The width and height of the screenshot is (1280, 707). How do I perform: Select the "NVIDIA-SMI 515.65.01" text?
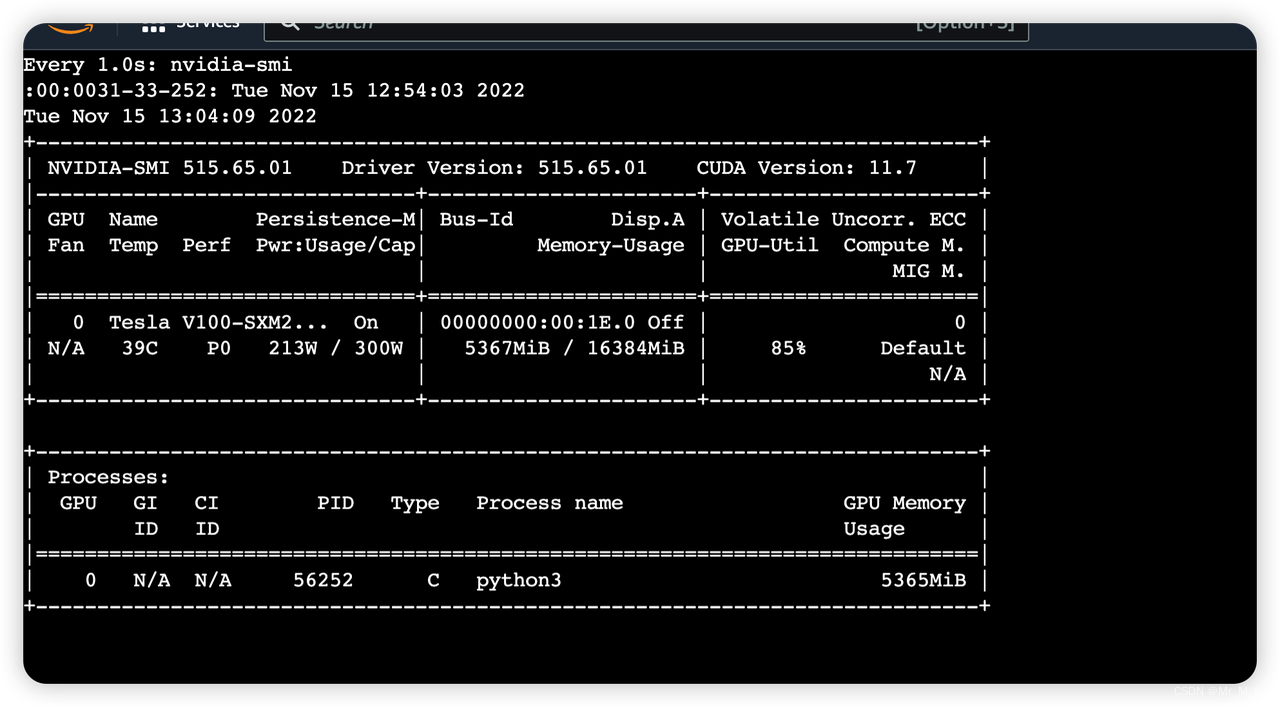(x=170, y=168)
